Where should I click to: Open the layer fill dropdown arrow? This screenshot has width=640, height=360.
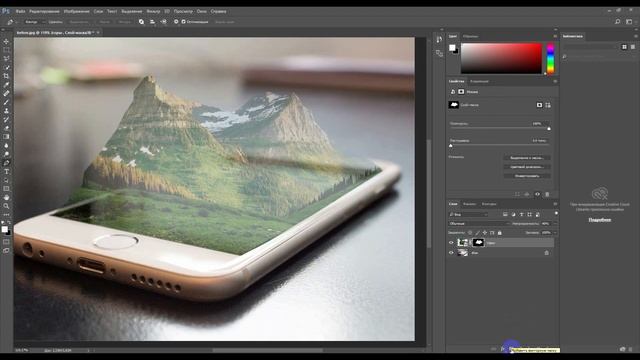(555, 233)
